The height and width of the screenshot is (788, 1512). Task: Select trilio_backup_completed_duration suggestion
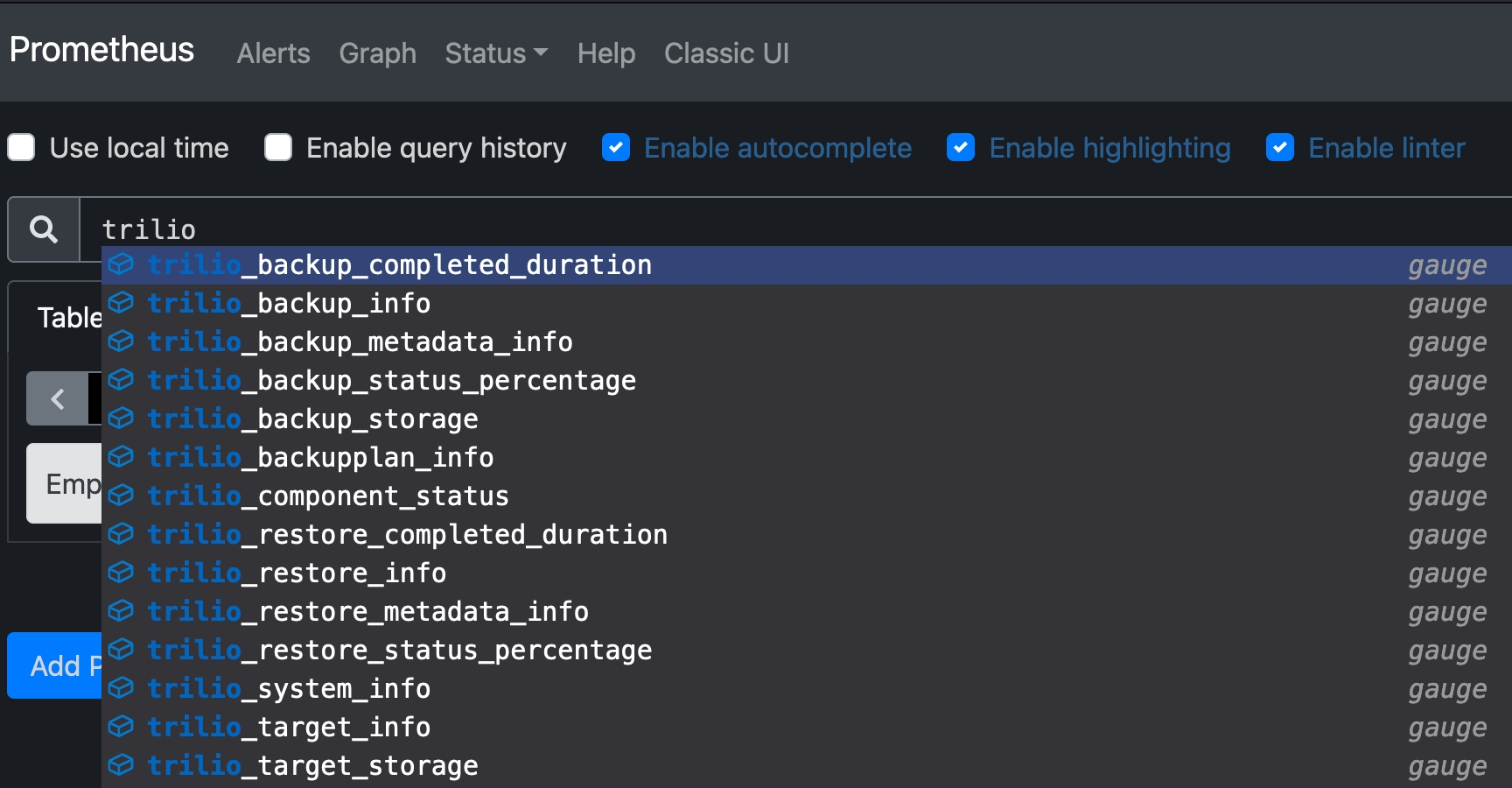point(400,265)
